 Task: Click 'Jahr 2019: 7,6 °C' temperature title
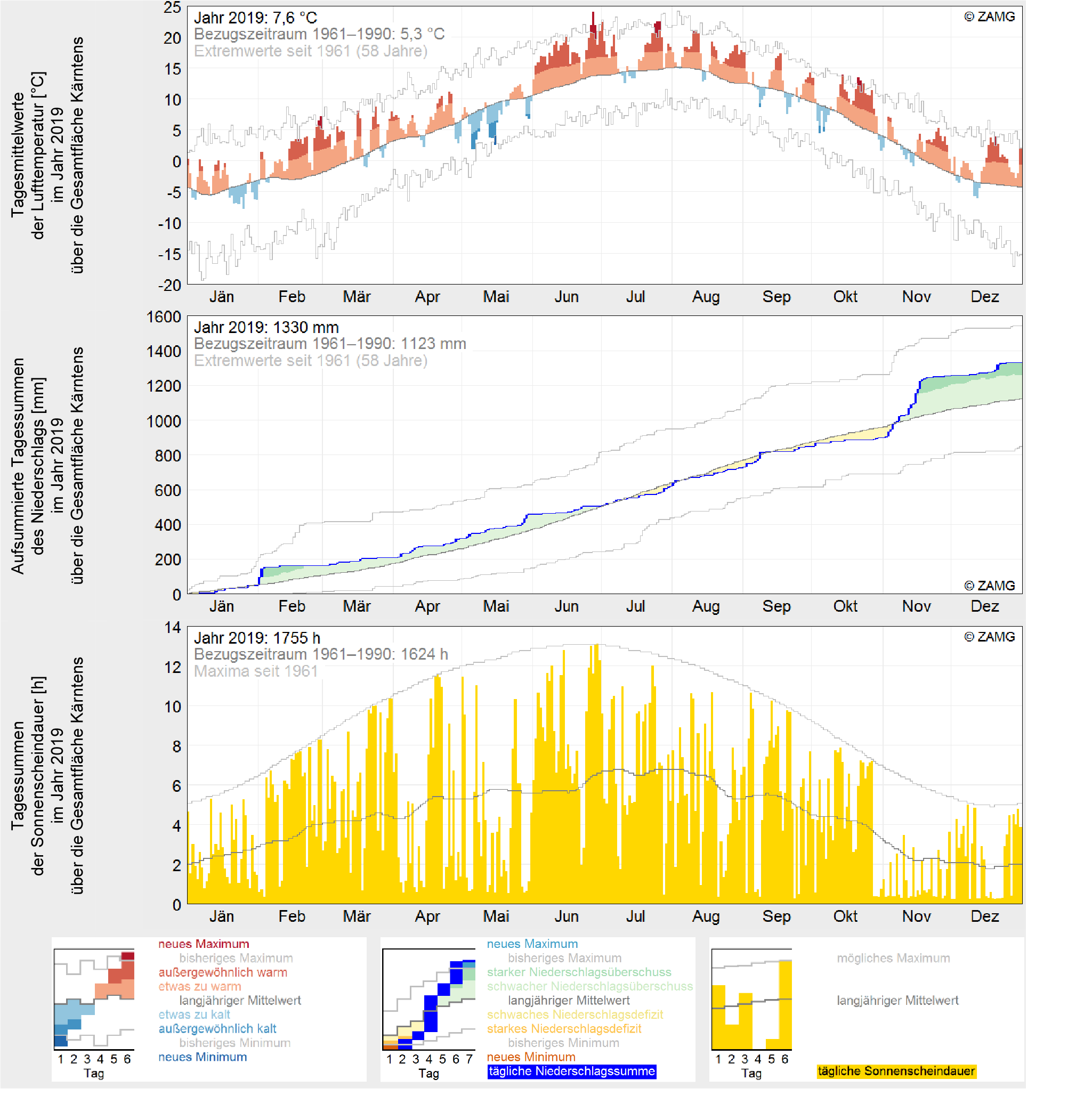255,18
